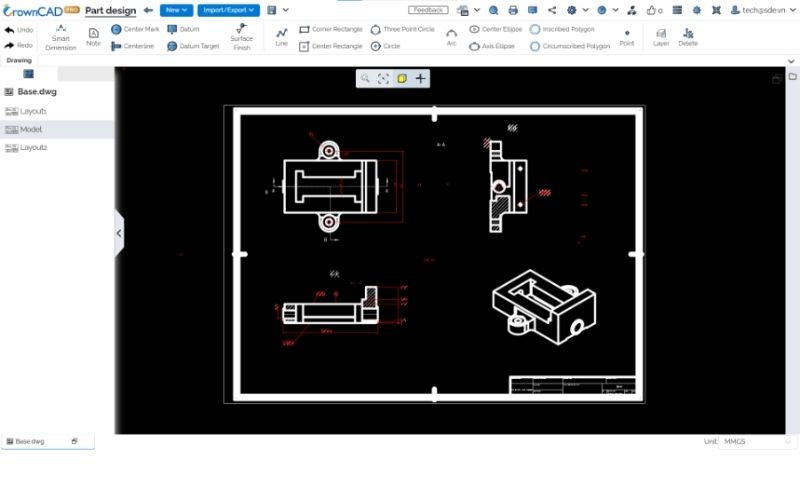This screenshot has width=800, height=500.
Task: Click the isometric view of the part
Action: coord(544,307)
